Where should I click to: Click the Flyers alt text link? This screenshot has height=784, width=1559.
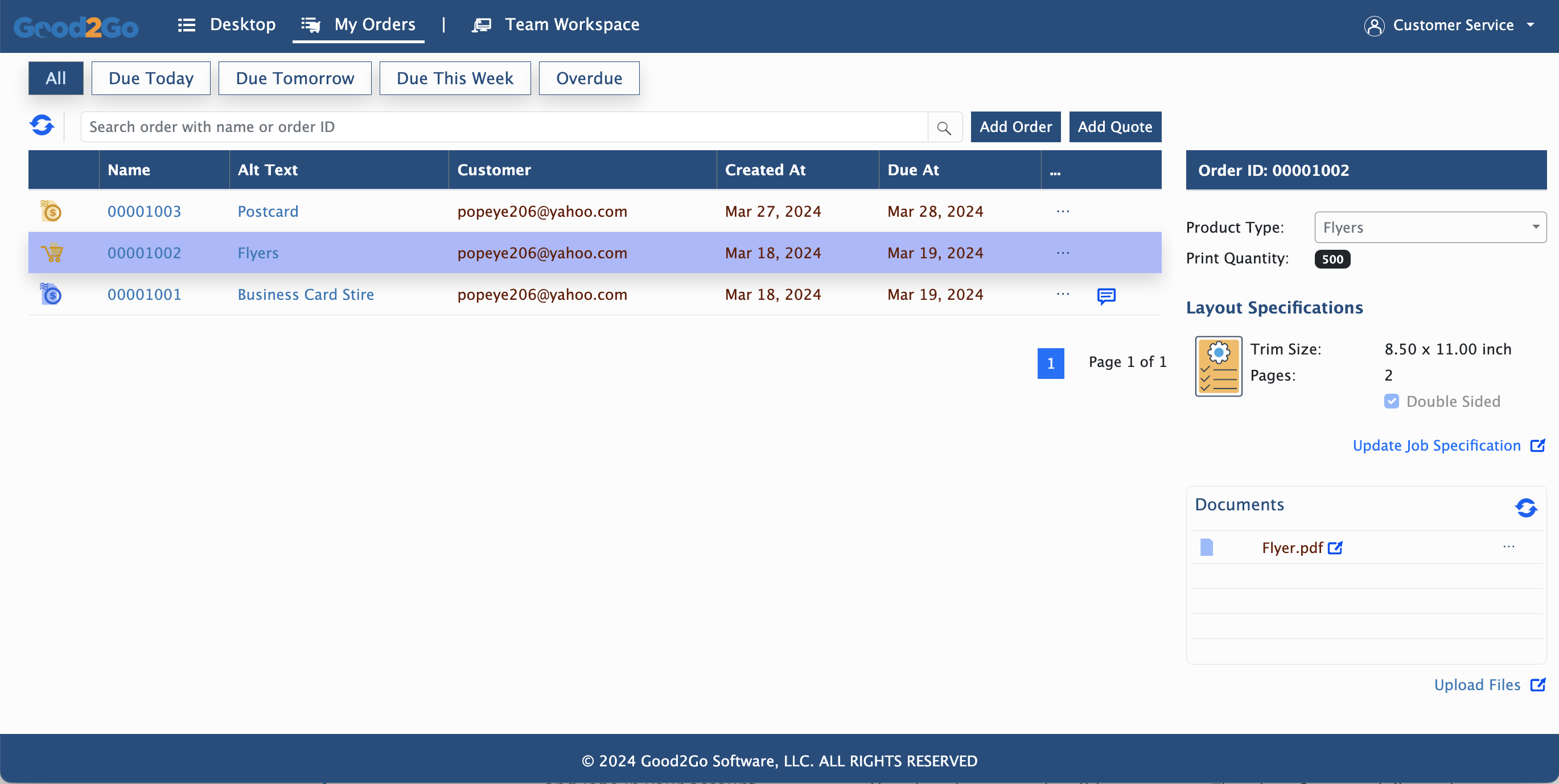tap(258, 253)
